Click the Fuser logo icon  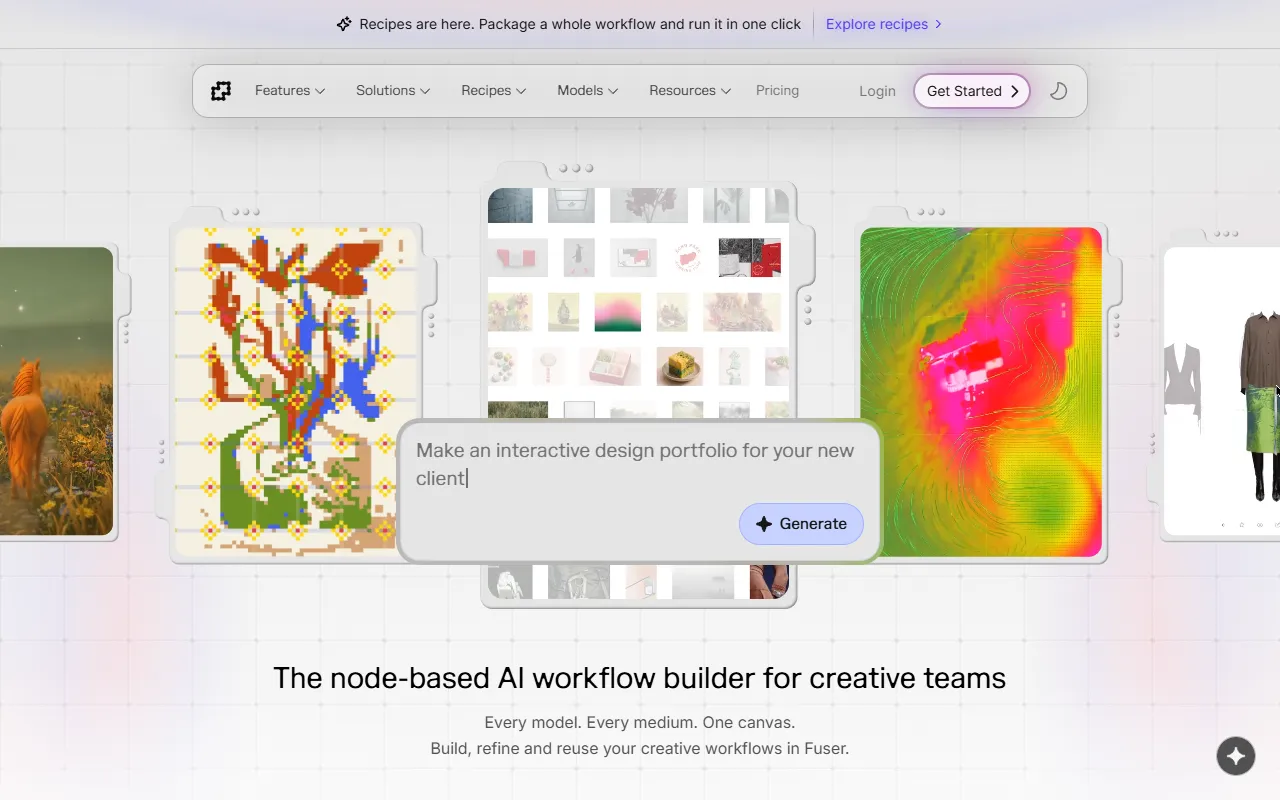pyautogui.click(x=221, y=91)
